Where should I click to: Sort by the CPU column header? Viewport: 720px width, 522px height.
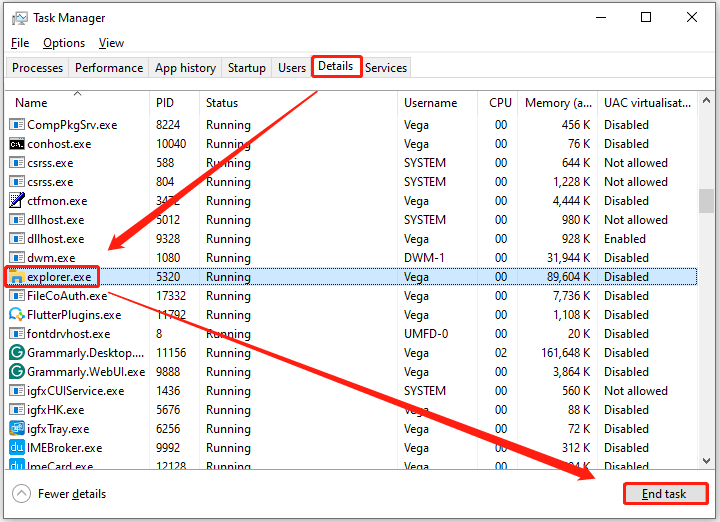[x=498, y=103]
